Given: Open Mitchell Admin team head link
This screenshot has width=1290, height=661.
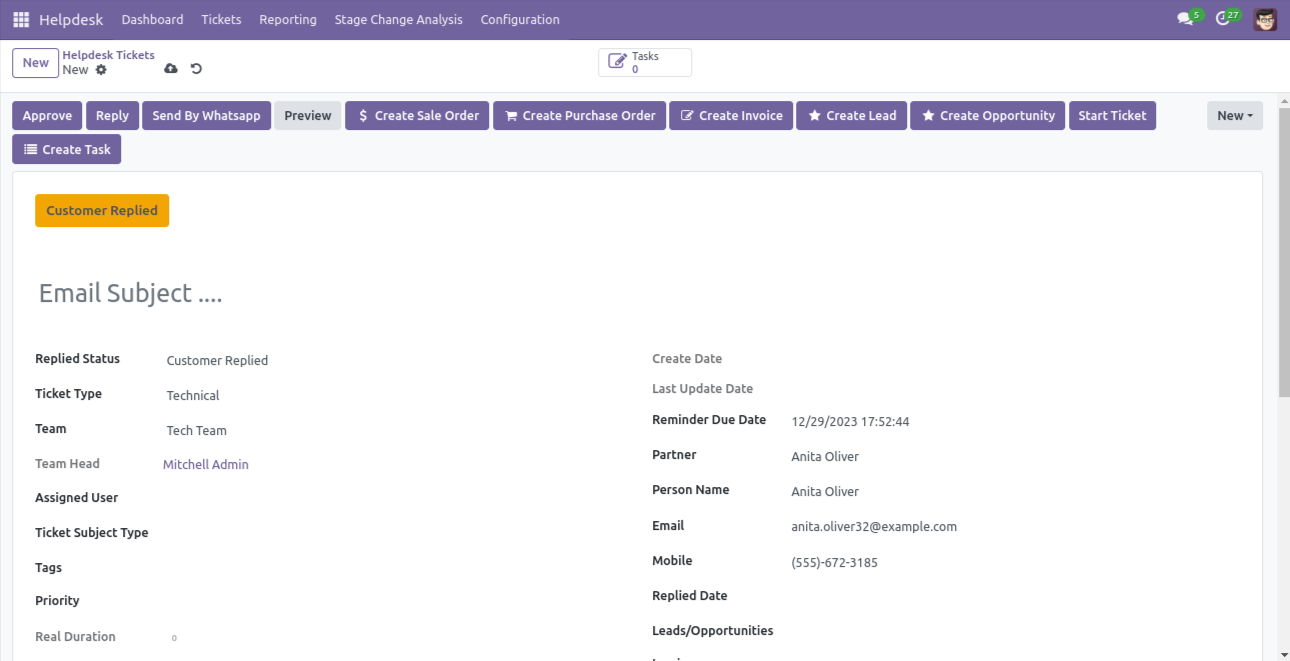Looking at the screenshot, I should (x=206, y=465).
